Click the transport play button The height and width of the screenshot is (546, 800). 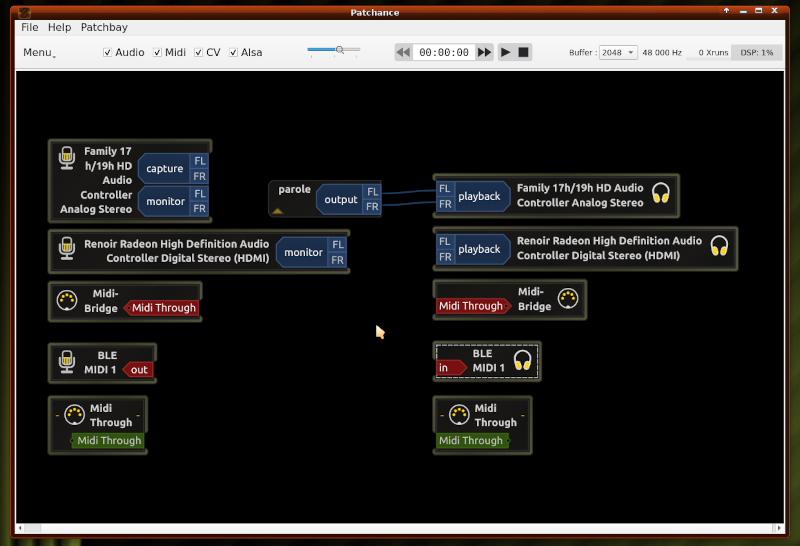point(505,52)
